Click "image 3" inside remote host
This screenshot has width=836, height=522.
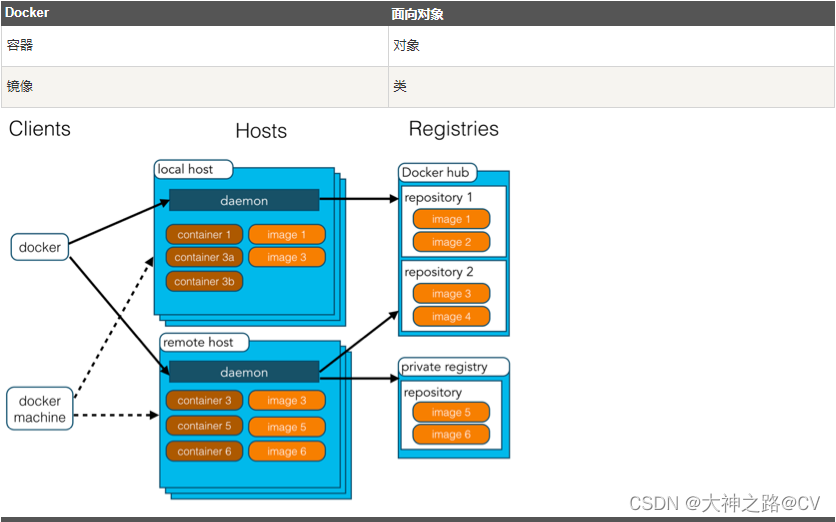pyautogui.click(x=287, y=400)
